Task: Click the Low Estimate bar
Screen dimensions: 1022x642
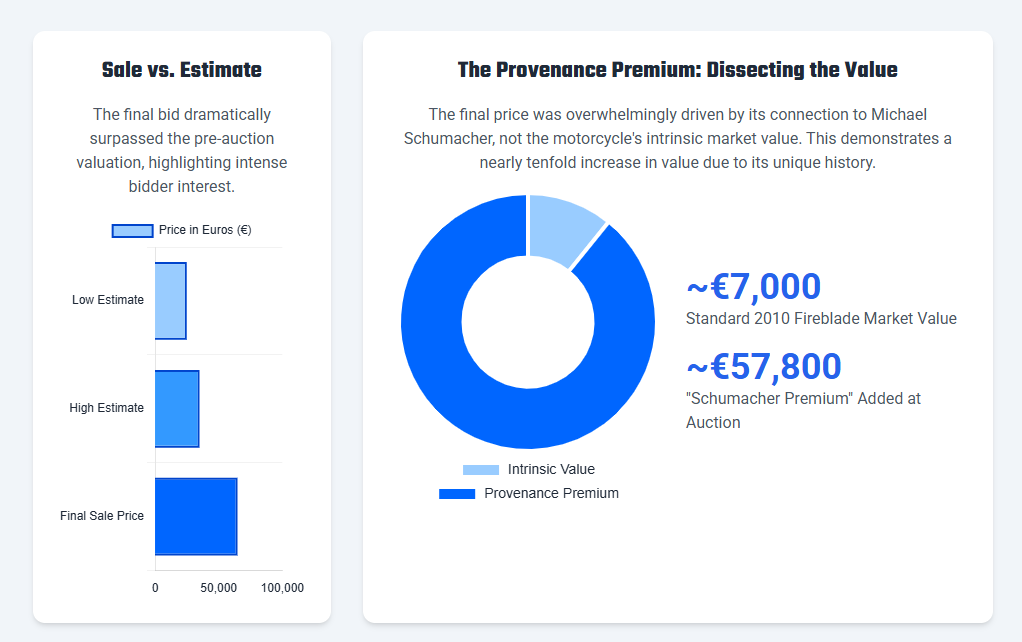Action: [171, 301]
